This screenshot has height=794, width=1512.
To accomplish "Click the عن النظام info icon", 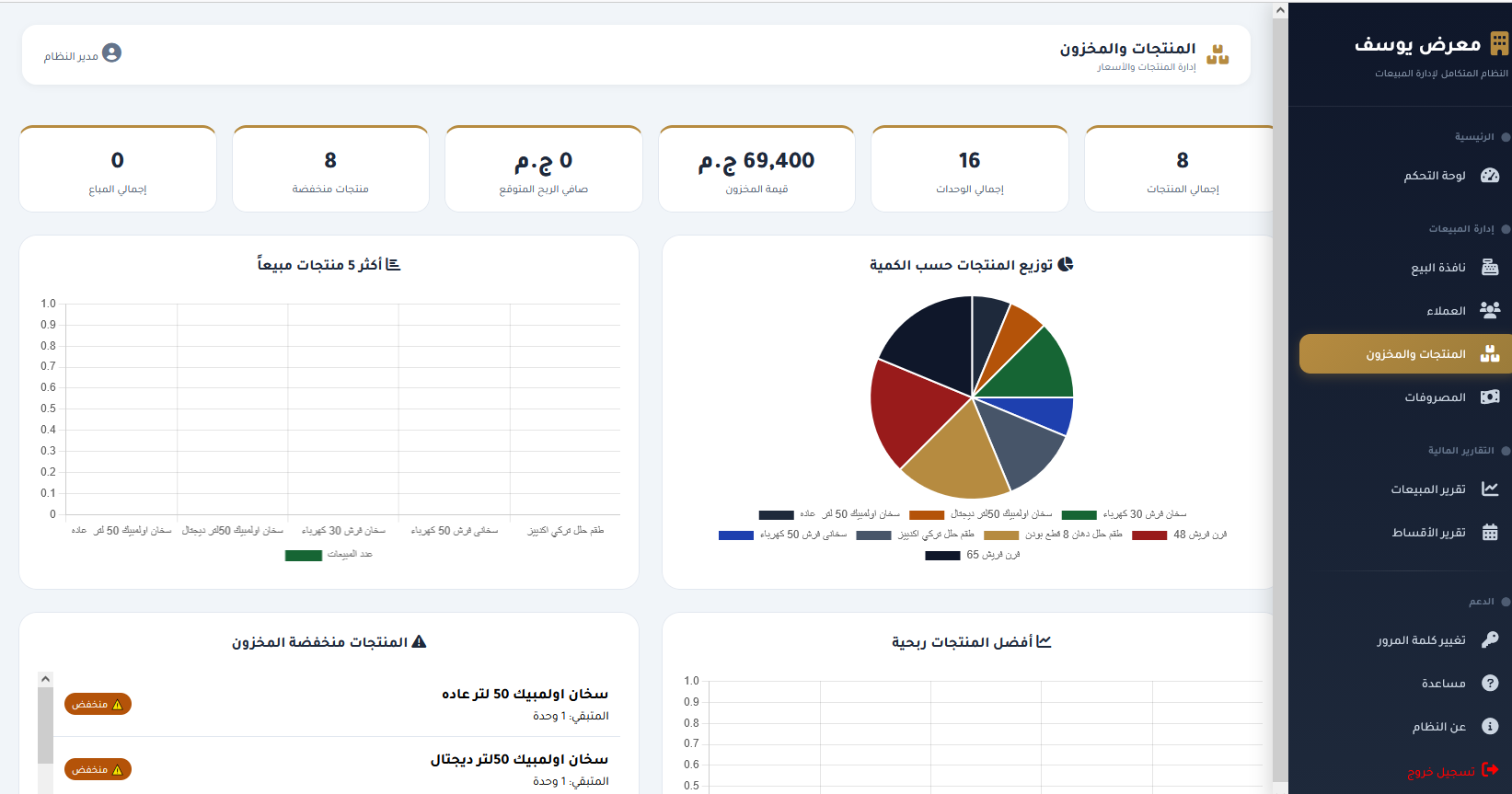I will pyautogui.click(x=1490, y=726).
